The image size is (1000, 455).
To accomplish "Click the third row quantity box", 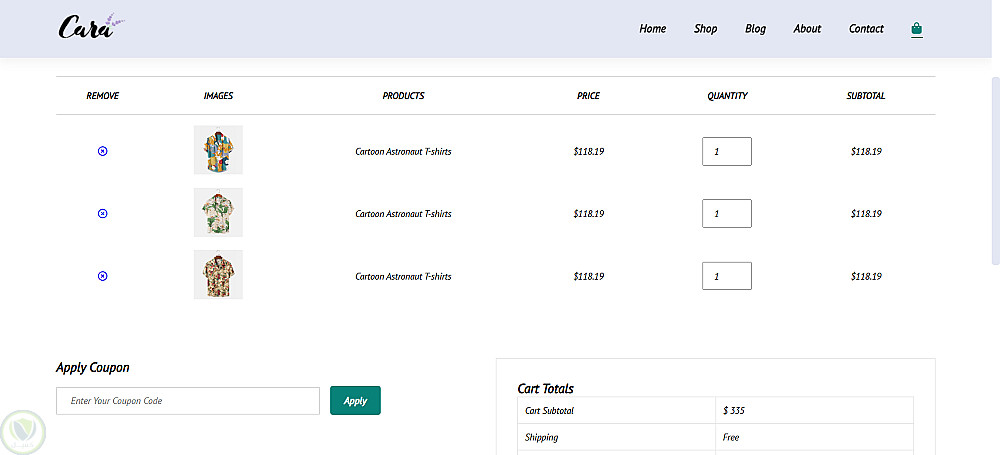I will [x=726, y=276].
